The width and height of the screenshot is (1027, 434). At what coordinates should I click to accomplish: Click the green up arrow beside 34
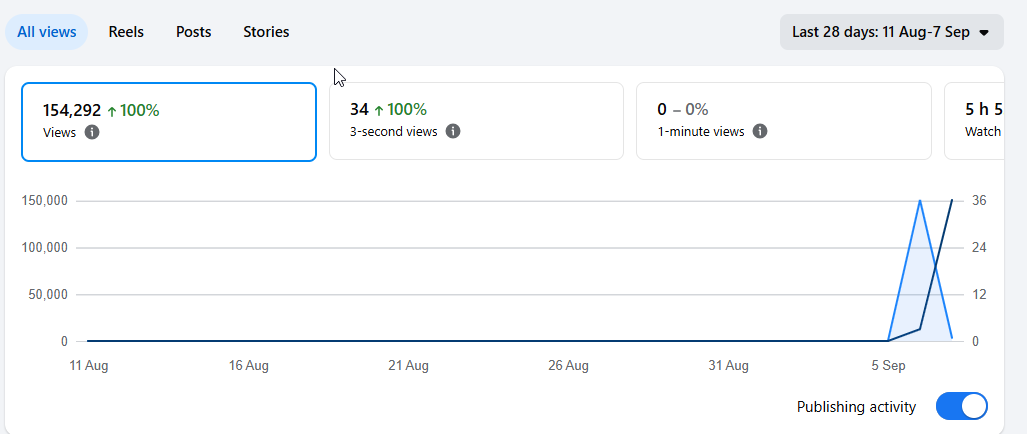(379, 111)
